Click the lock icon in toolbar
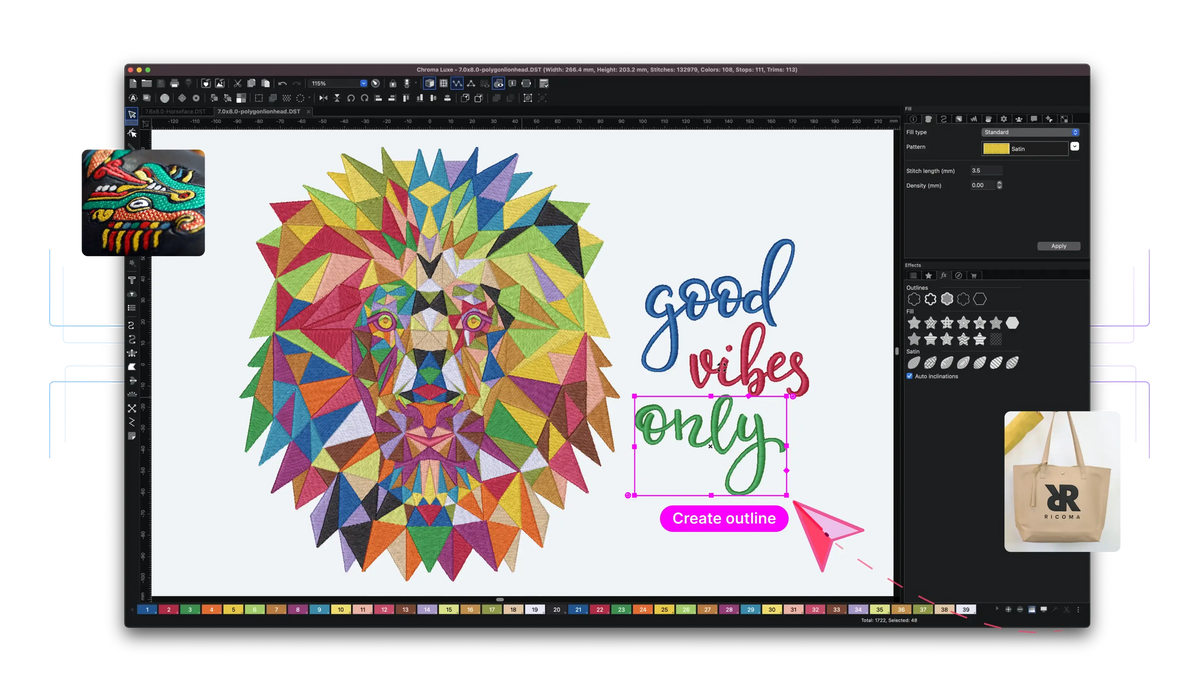 (x=393, y=83)
